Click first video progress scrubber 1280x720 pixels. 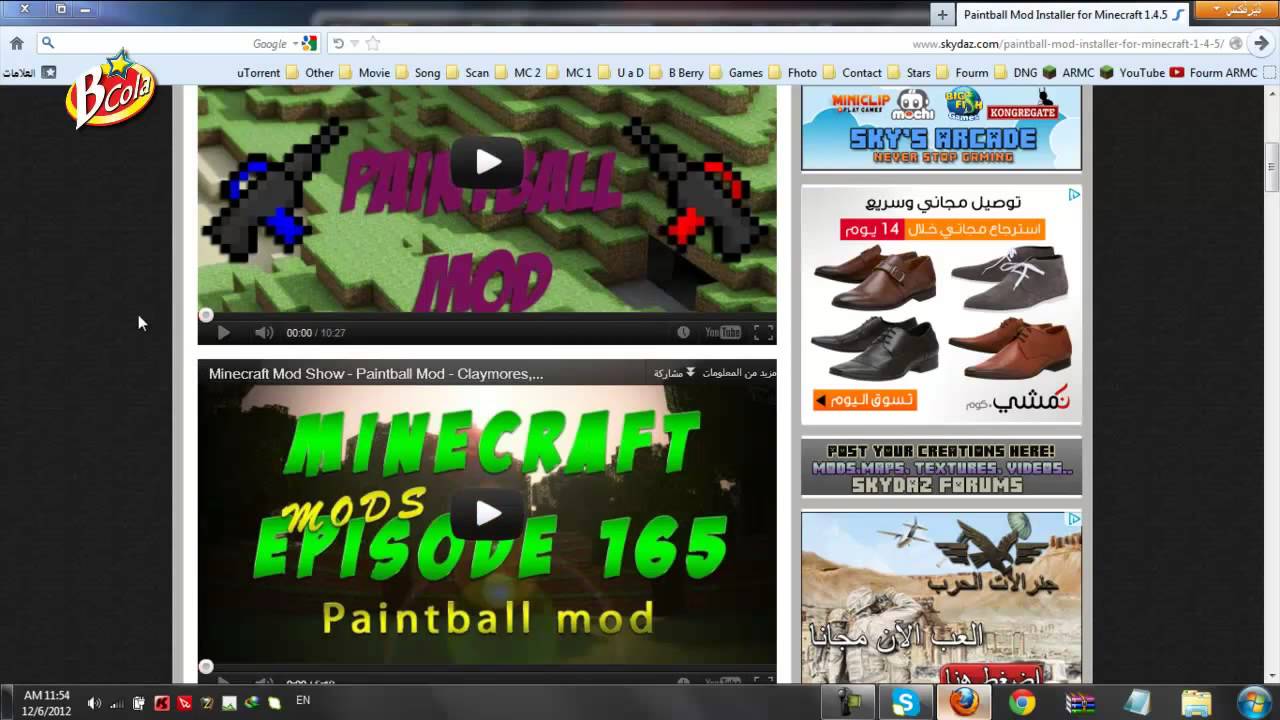point(206,315)
